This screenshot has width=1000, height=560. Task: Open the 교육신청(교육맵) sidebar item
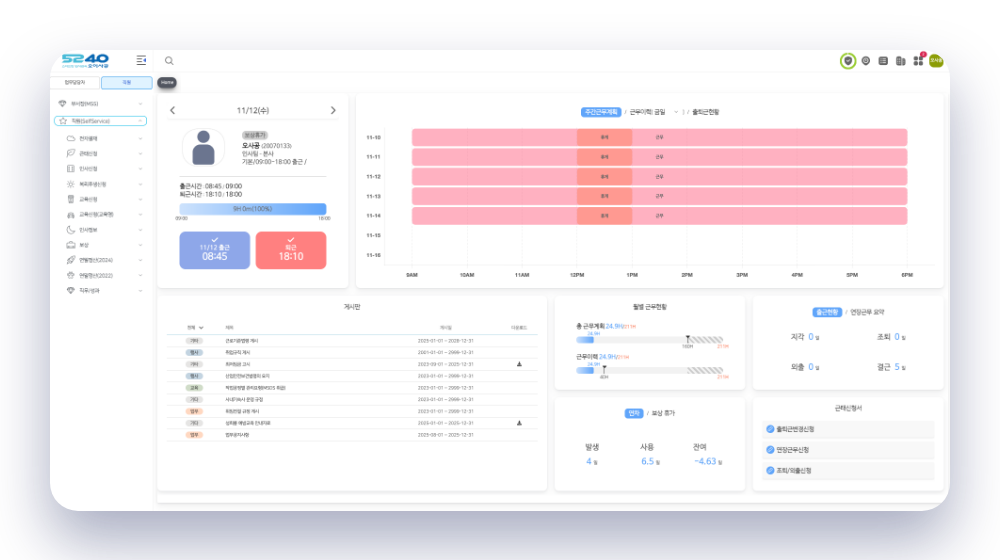point(96,215)
